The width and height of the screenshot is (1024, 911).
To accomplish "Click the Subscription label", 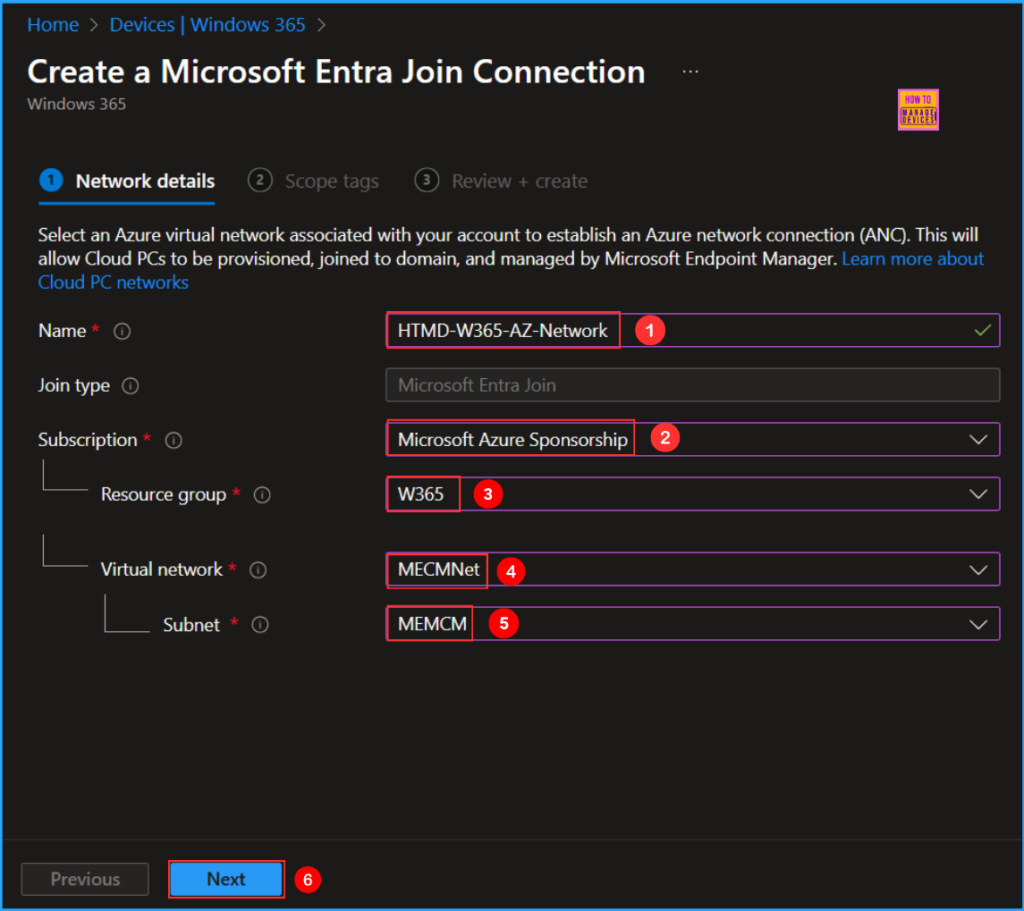I will point(88,440).
